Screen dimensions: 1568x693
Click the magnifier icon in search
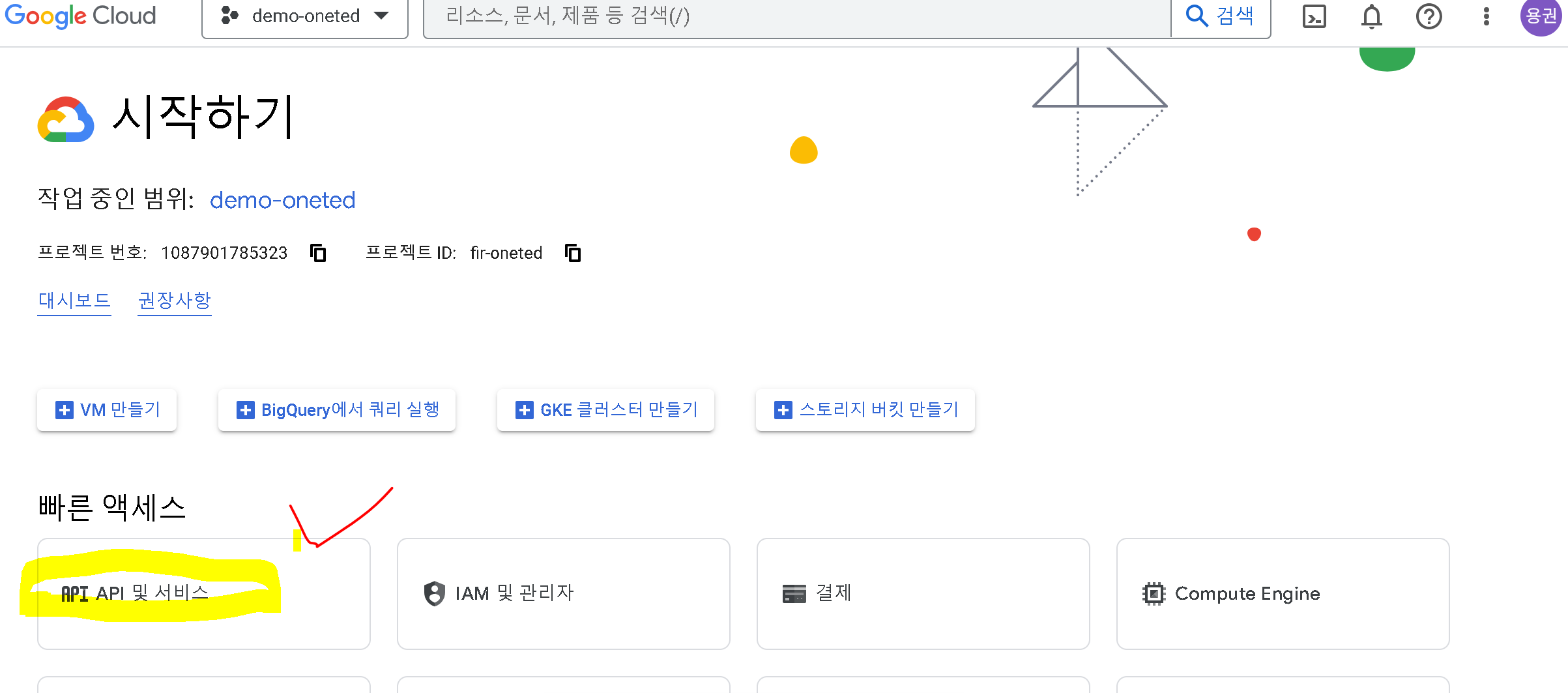(1197, 15)
